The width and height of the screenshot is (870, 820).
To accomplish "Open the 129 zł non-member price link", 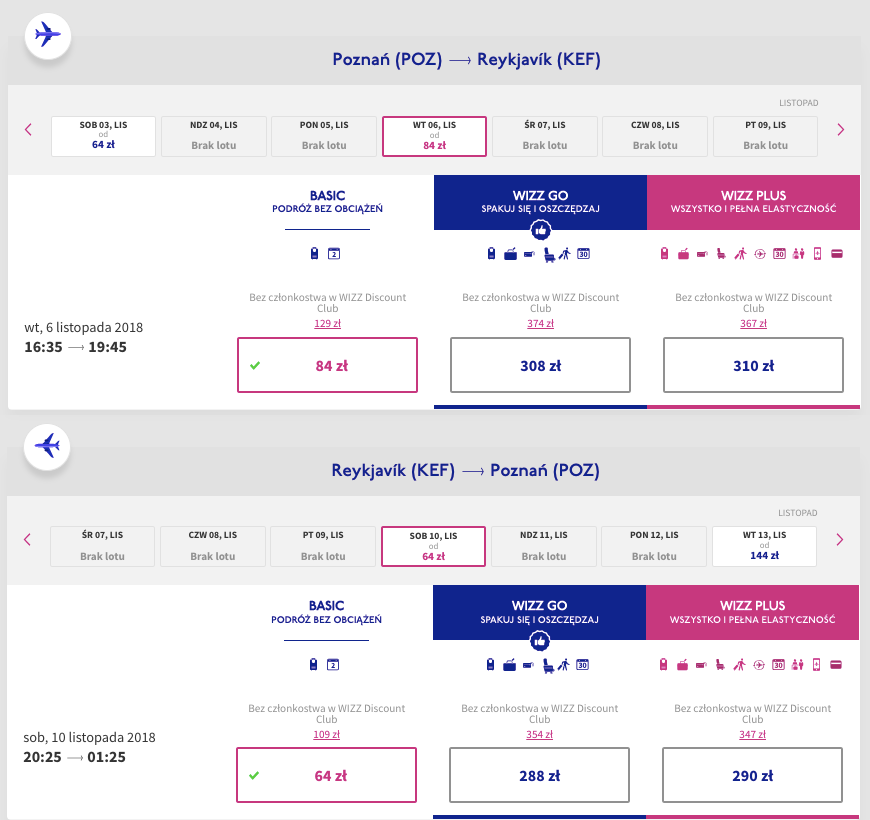I will coord(327,323).
